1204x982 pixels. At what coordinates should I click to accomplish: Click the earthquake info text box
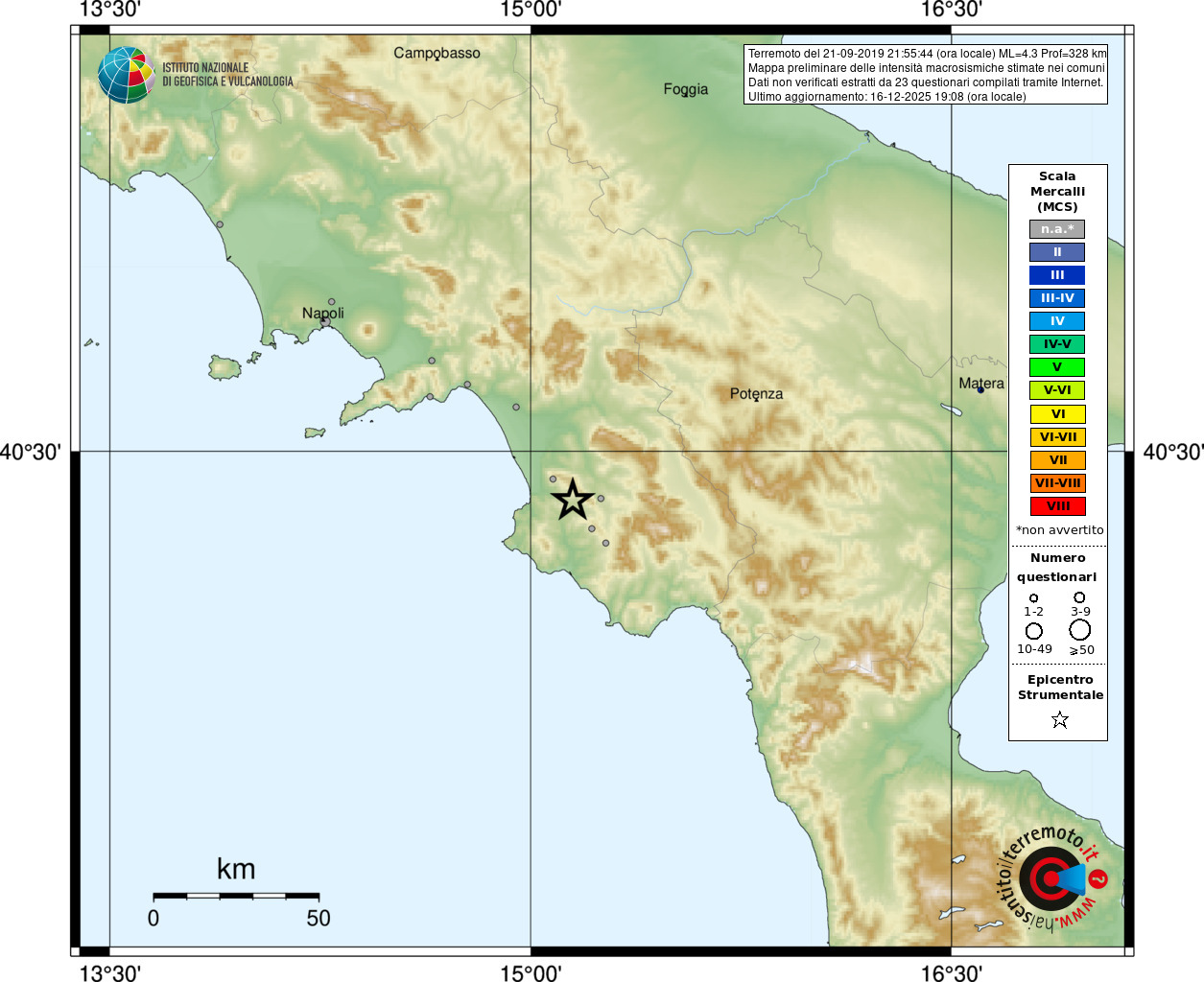926,75
